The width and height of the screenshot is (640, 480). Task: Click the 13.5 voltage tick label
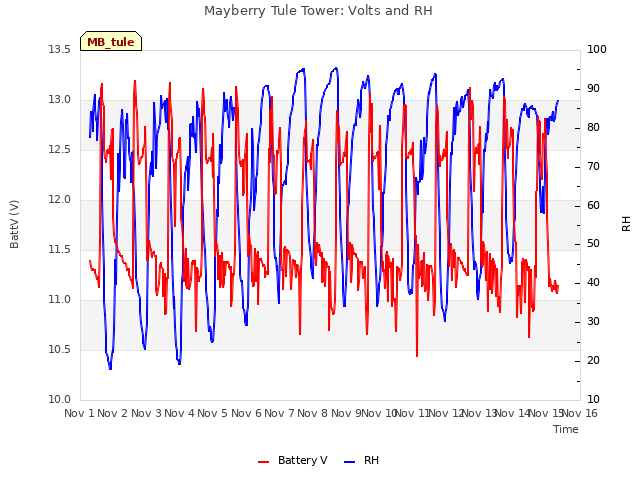tap(59, 50)
